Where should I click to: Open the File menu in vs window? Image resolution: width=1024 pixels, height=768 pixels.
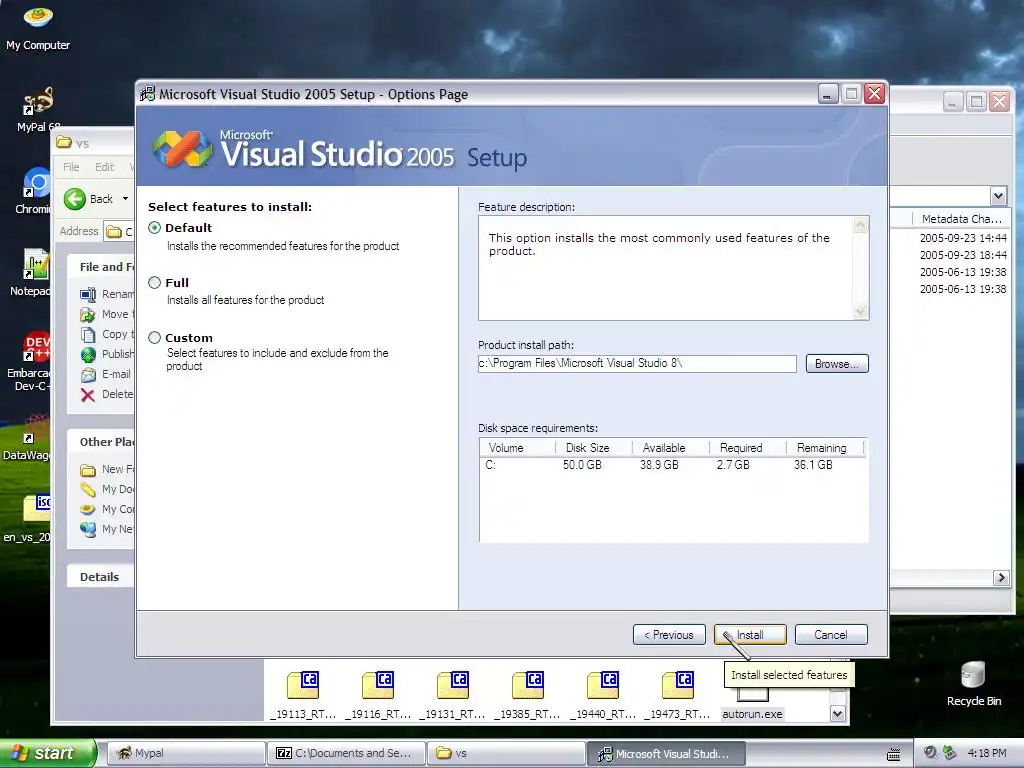[x=71, y=167]
